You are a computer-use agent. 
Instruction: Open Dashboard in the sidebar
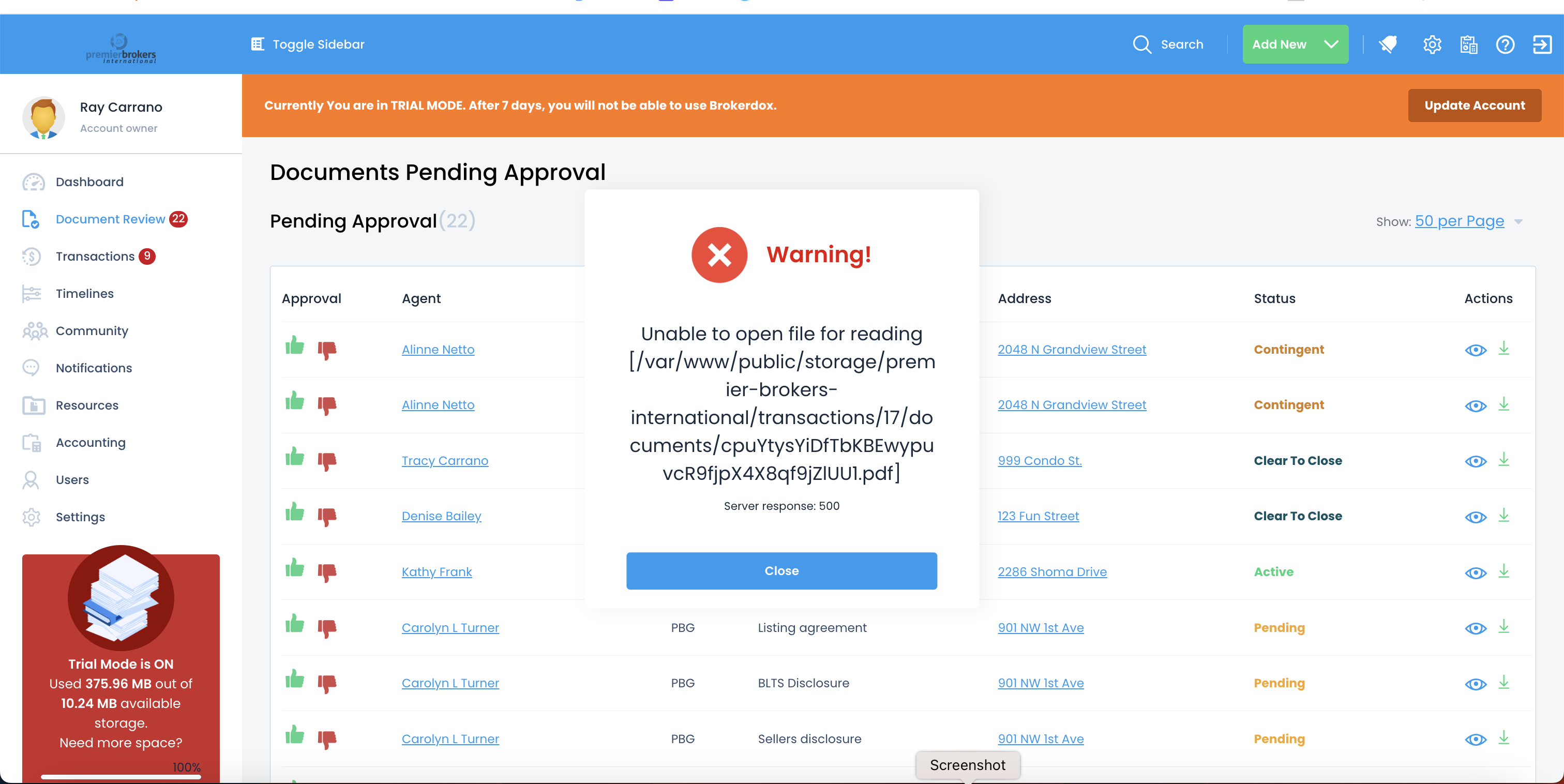click(x=89, y=182)
